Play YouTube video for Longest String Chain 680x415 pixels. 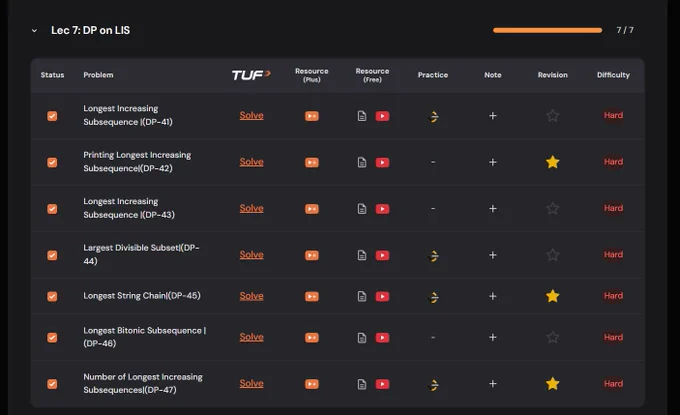point(382,297)
